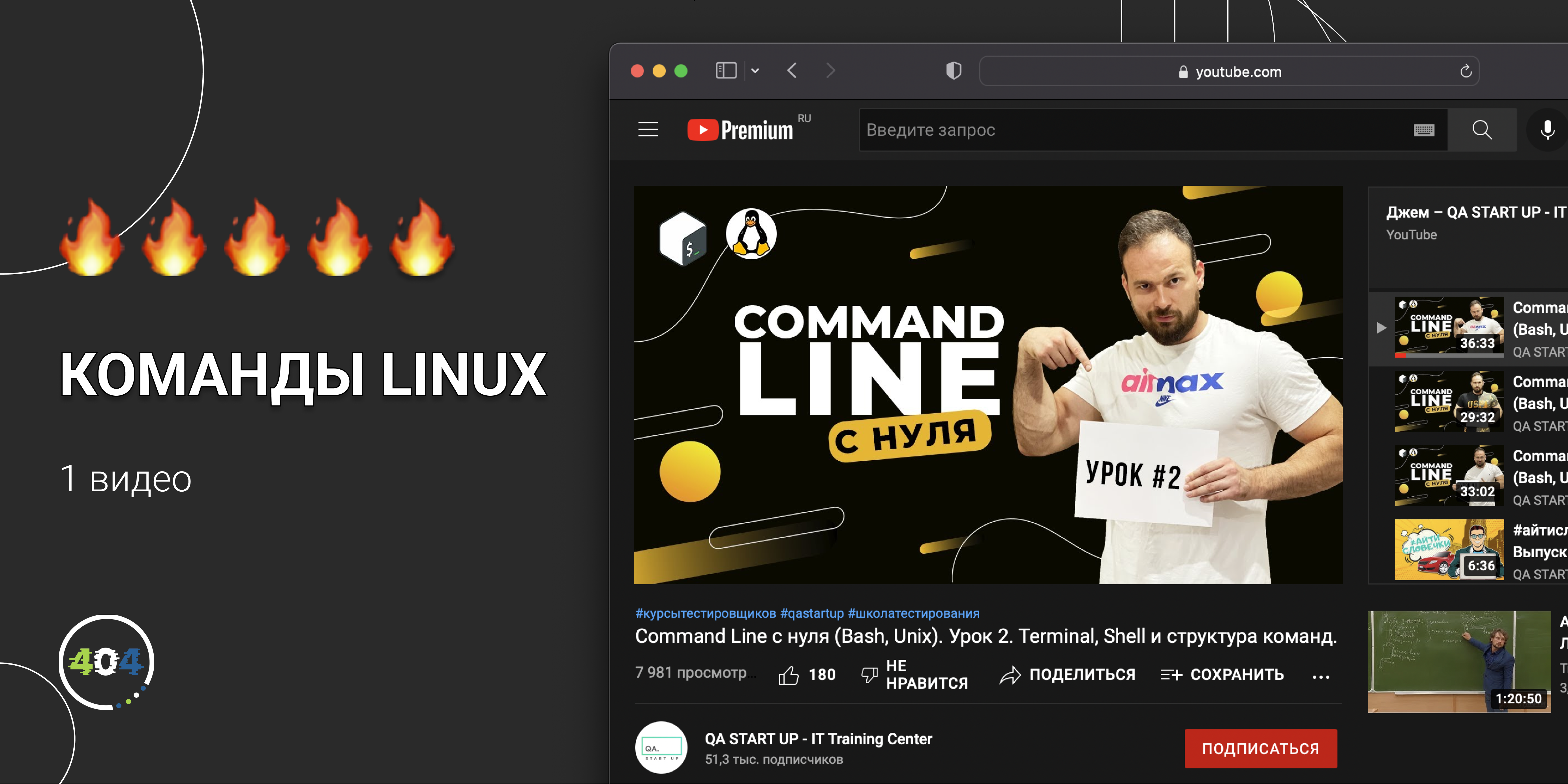The height and width of the screenshot is (784, 1568).
Task: Click hashtag #qastartup
Action: coord(812,613)
